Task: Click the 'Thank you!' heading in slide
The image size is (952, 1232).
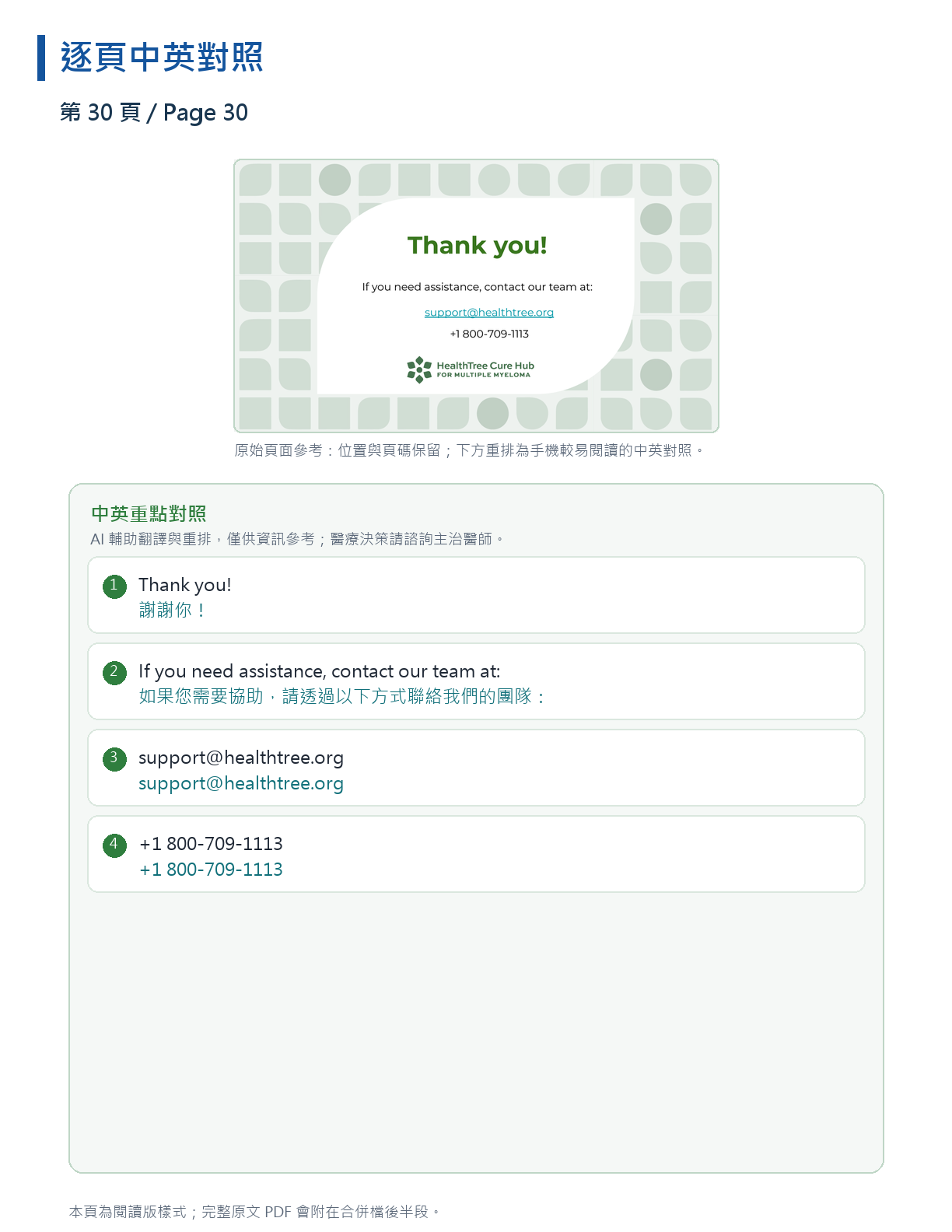Action: (x=478, y=246)
